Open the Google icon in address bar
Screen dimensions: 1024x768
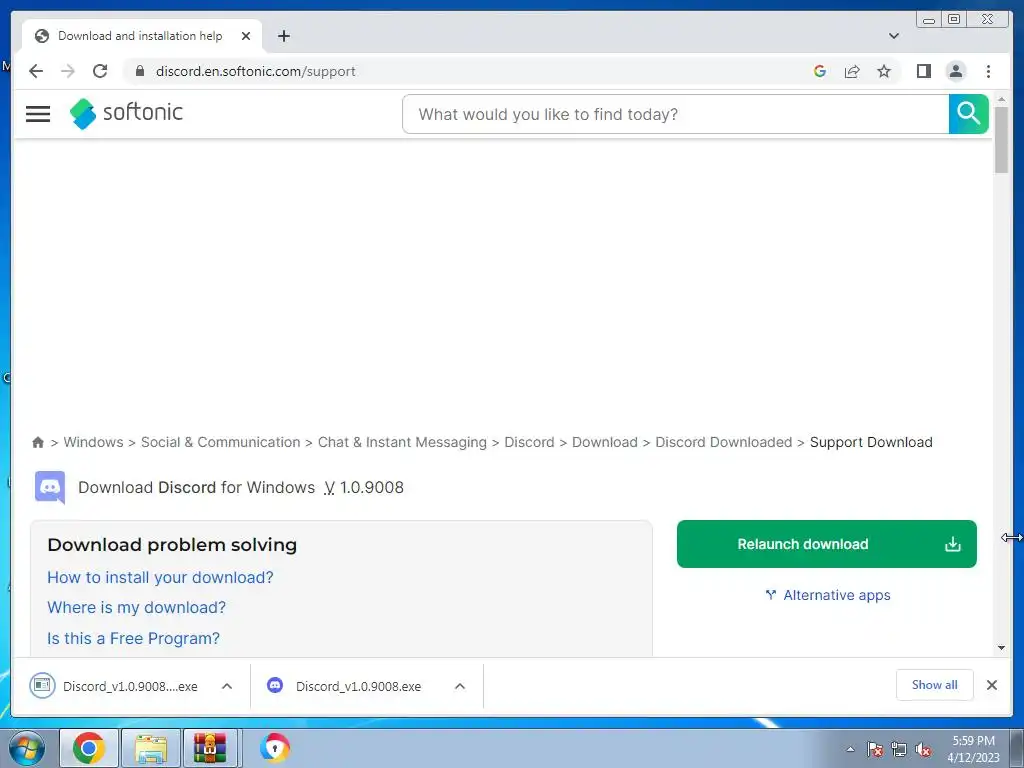pos(820,71)
